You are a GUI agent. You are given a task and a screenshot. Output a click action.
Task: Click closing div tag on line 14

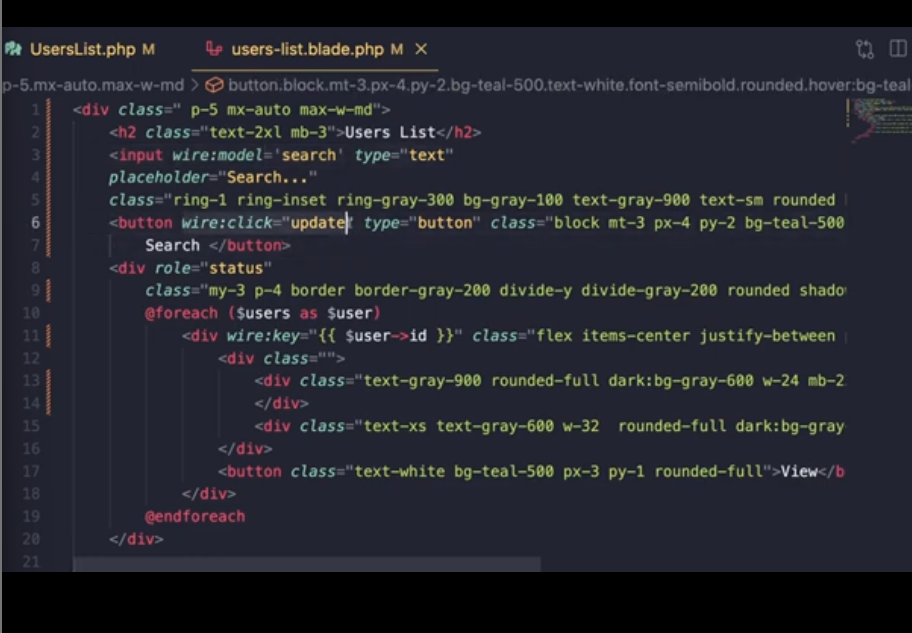[282, 404]
